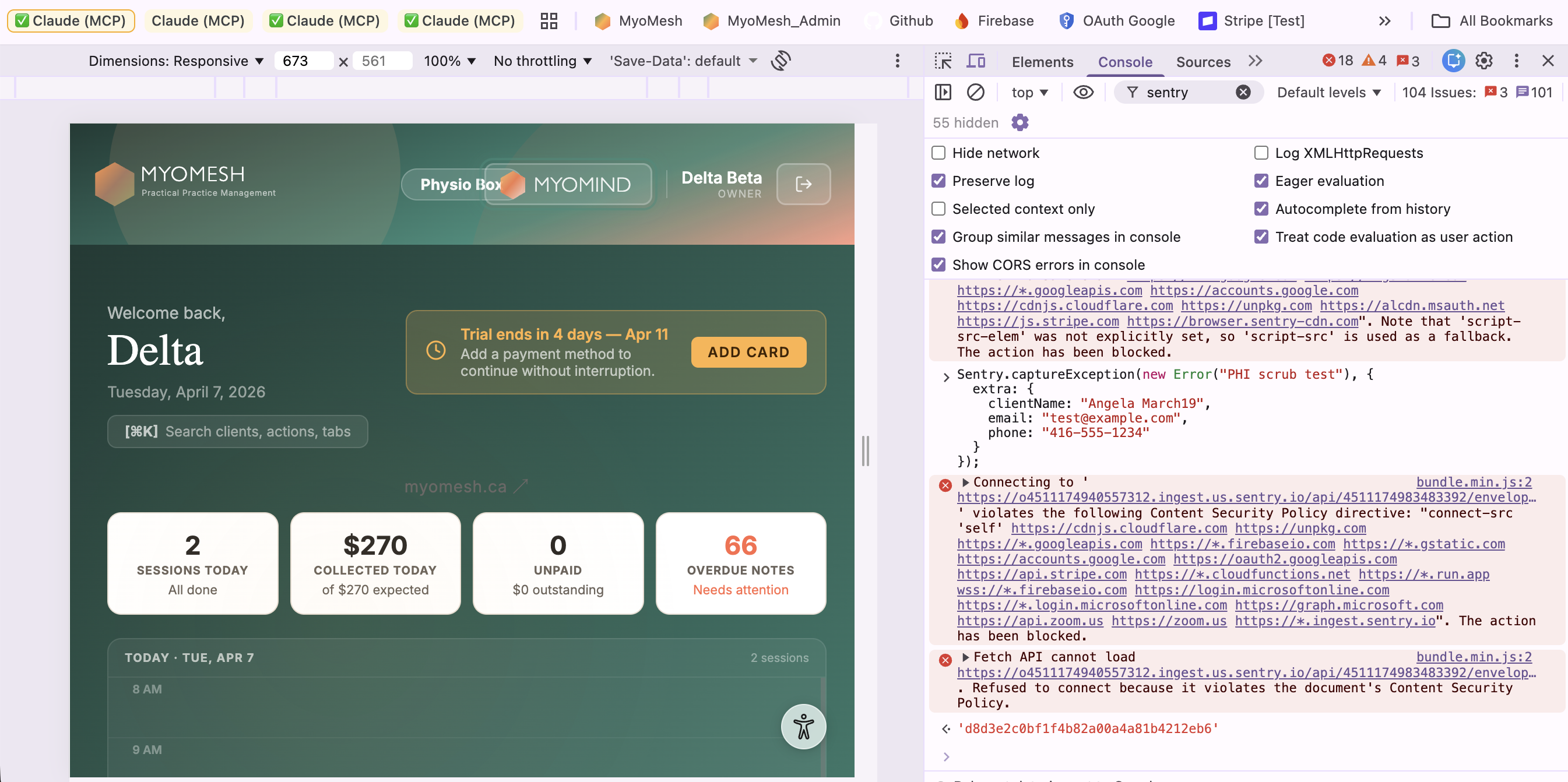Viewport: 1568px width, 782px height.
Task: Open DevTools three-dot customize menu
Action: (x=1516, y=60)
